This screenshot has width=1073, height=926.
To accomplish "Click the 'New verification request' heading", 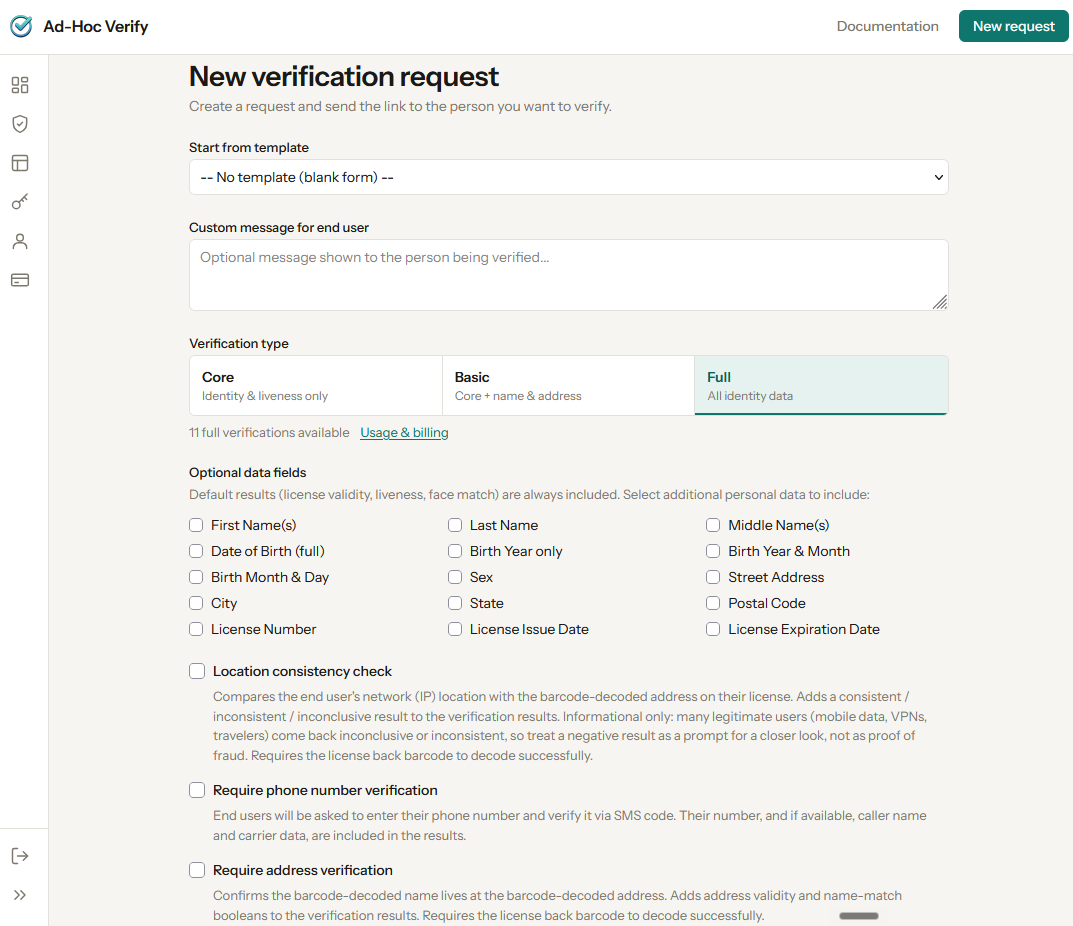I will click(x=344, y=77).
